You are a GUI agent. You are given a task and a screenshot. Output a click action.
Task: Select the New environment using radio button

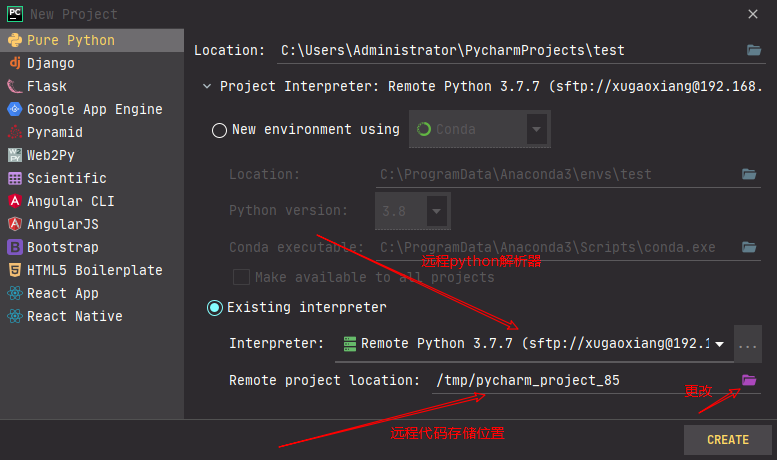(219, 130)
